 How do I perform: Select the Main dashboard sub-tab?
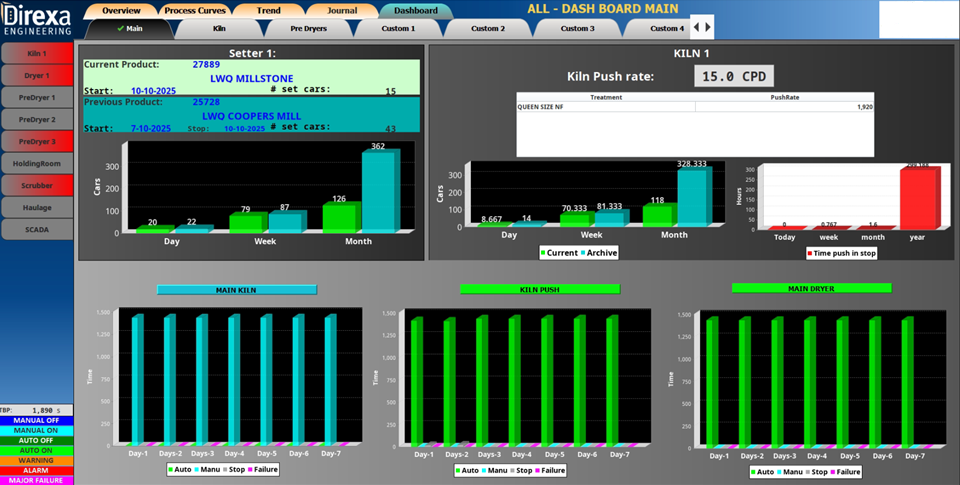130,28
